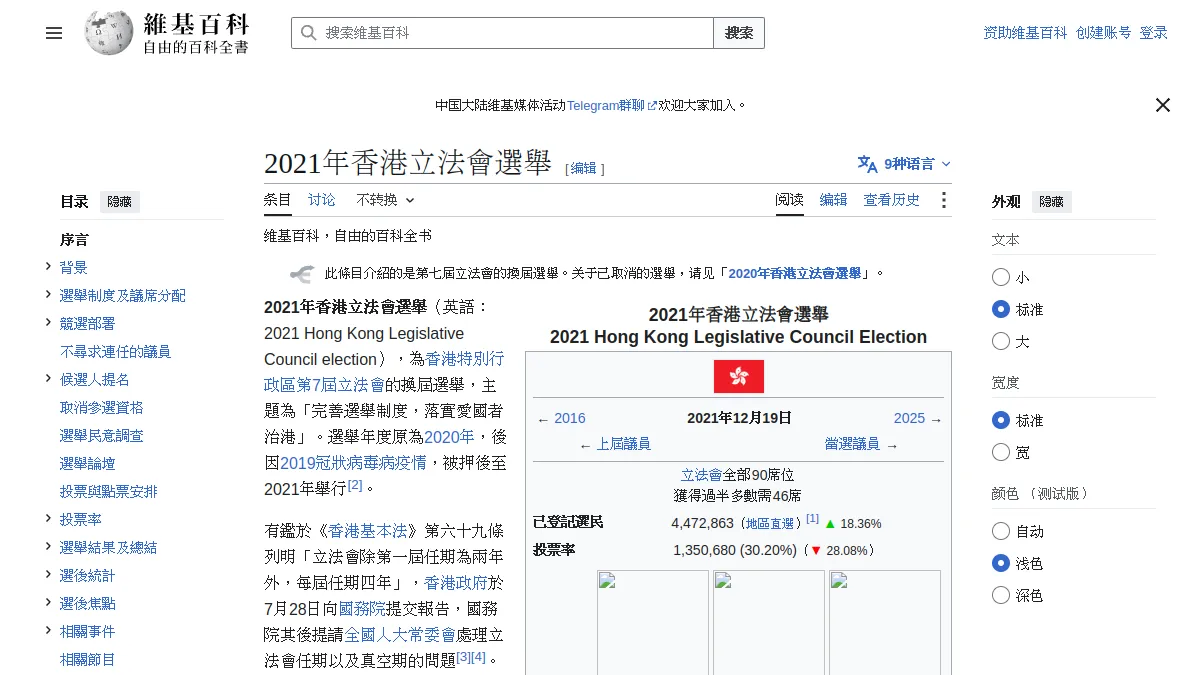
Task: Jump to 選舉論壇 section
Action: [87, 464]
